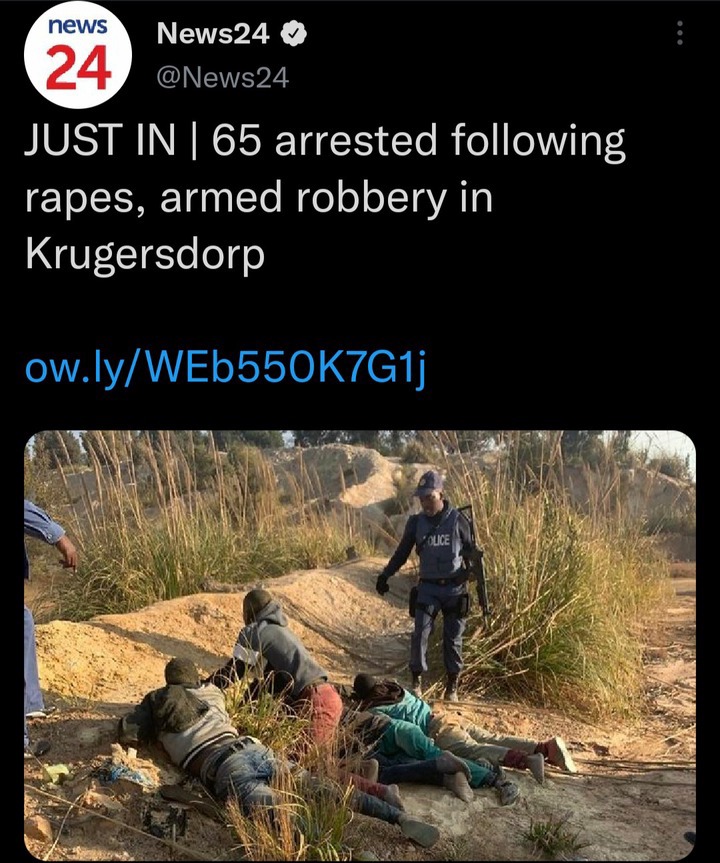
Task: Open the attached arrest photo
Action: pos(360,645)
